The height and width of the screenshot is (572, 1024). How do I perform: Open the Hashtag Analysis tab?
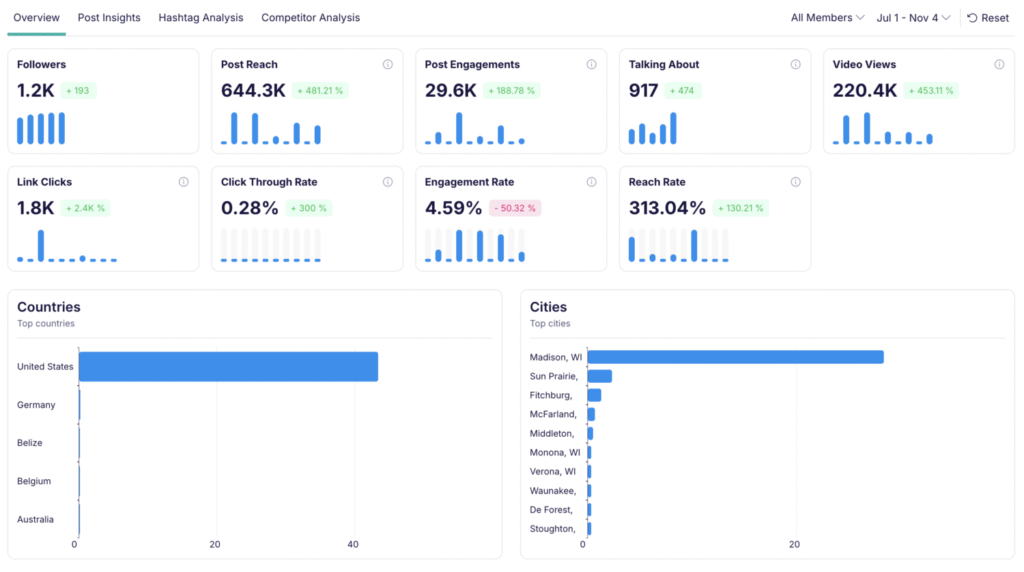[x=200, y=18]
